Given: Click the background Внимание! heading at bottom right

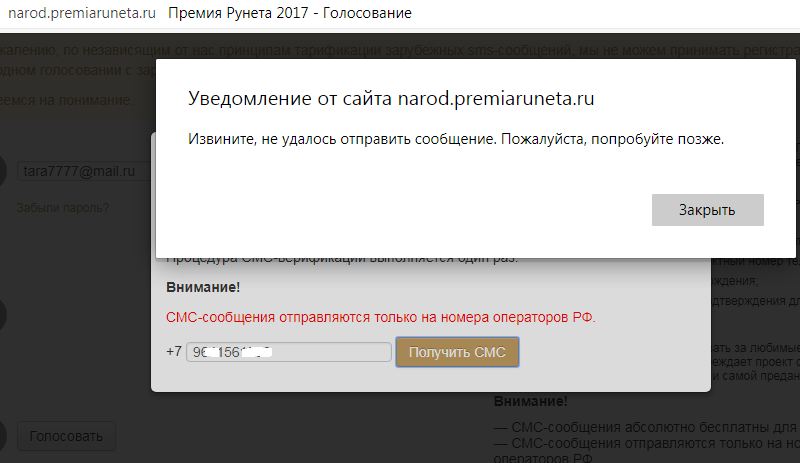Looking at the screenshot, I should [x=531, y=401].
